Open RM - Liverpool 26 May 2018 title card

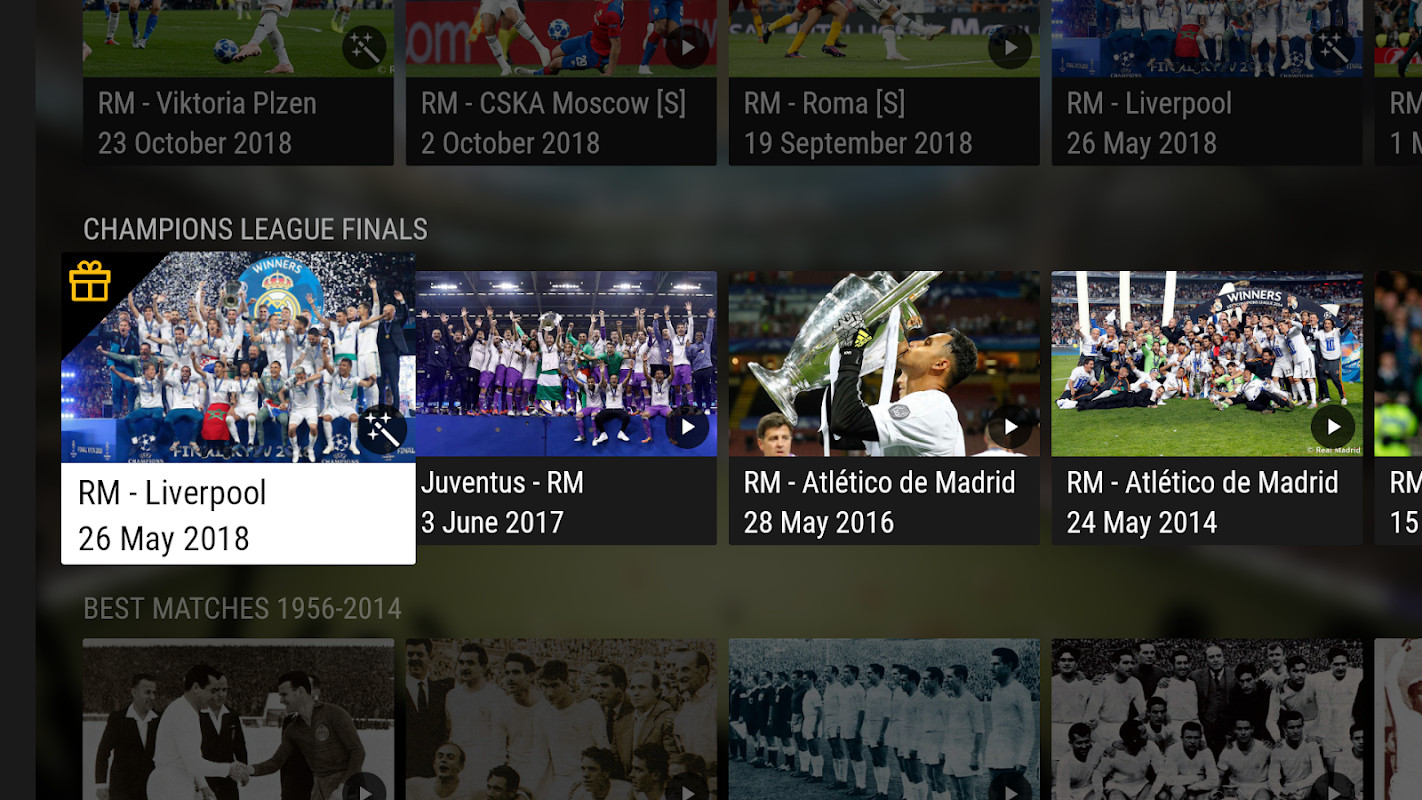pyautogui.click(x=238, y=514)
